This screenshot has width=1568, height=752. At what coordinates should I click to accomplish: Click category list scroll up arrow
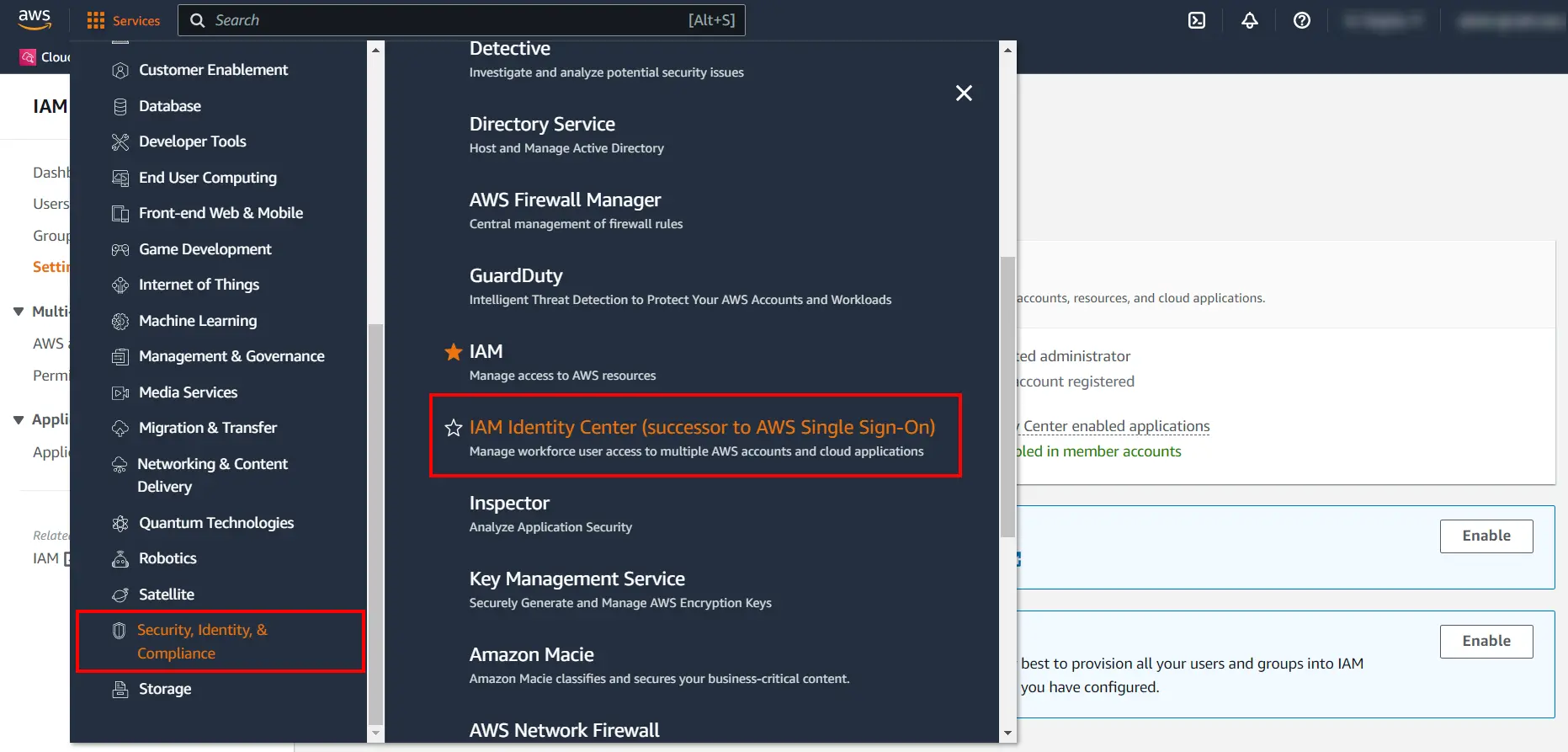376,50
